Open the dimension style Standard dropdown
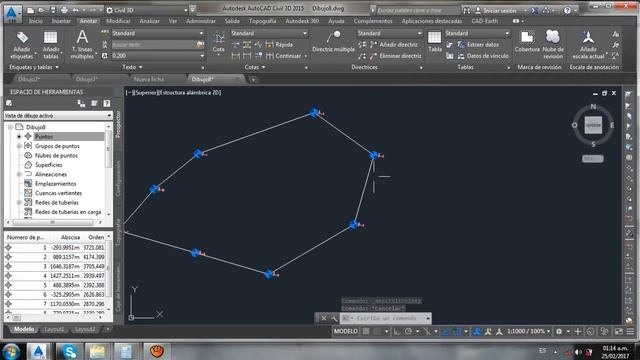Screen dimensions: 640x360 point(269,33)
